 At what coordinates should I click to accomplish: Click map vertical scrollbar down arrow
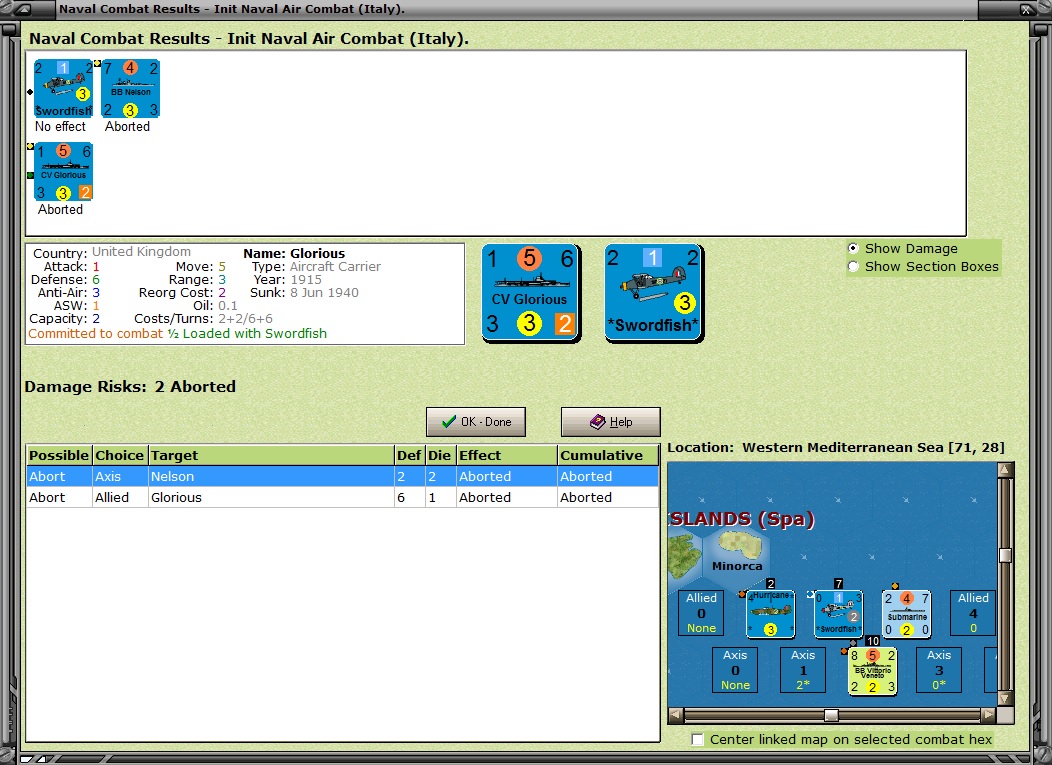pos(1004,699)
